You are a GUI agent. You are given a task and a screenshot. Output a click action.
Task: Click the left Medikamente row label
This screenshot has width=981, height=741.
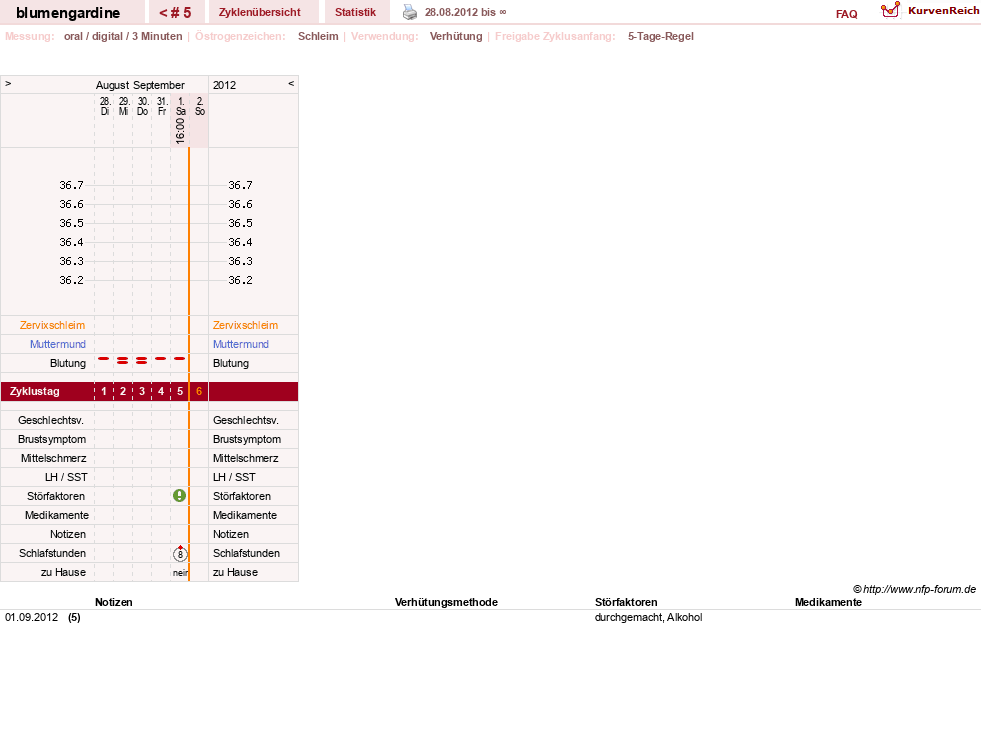click(x=57, y=515)
